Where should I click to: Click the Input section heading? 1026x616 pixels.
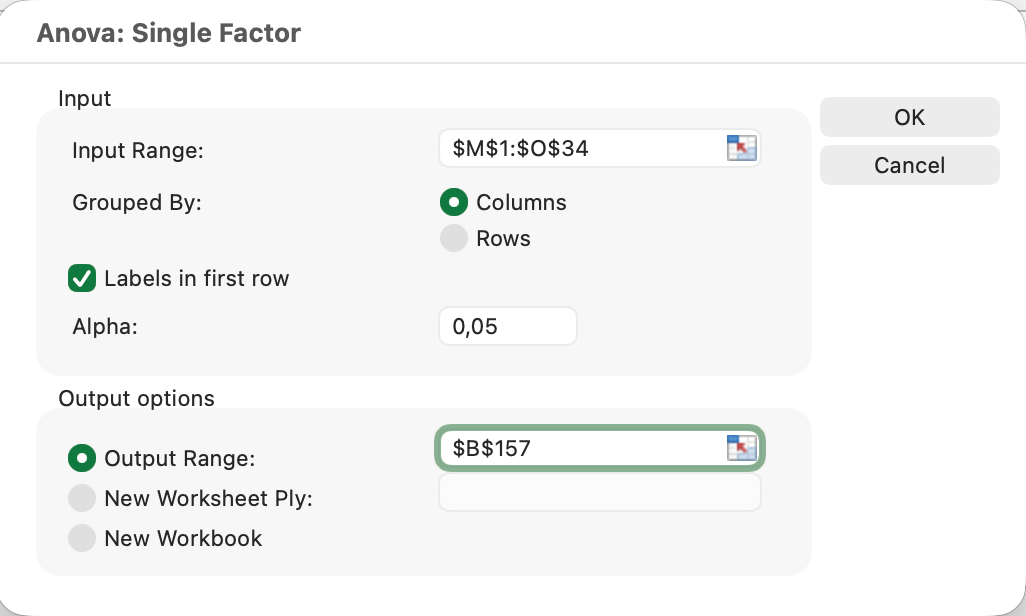pos(85,98)
